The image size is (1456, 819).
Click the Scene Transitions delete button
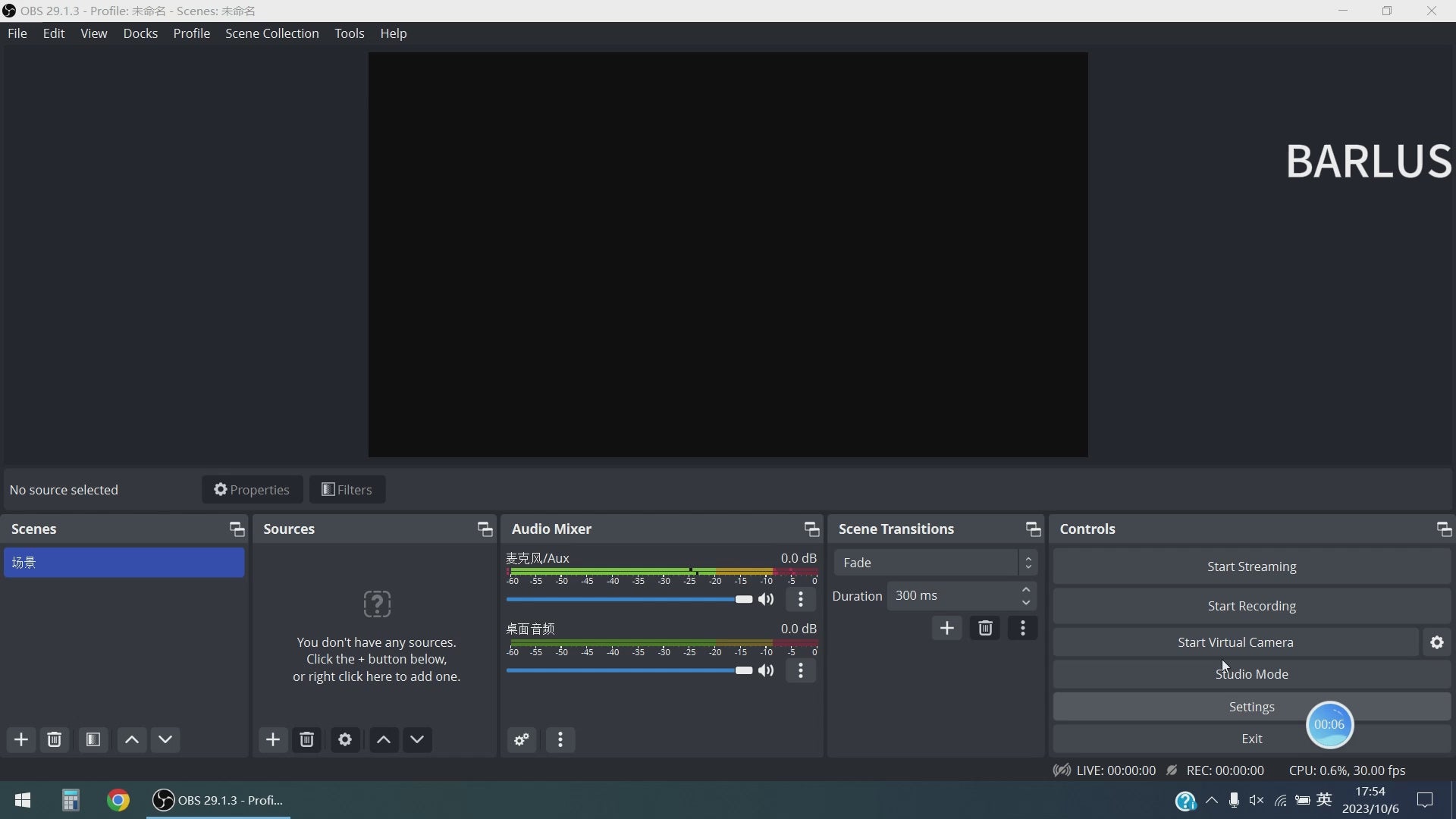click(986, 627)
